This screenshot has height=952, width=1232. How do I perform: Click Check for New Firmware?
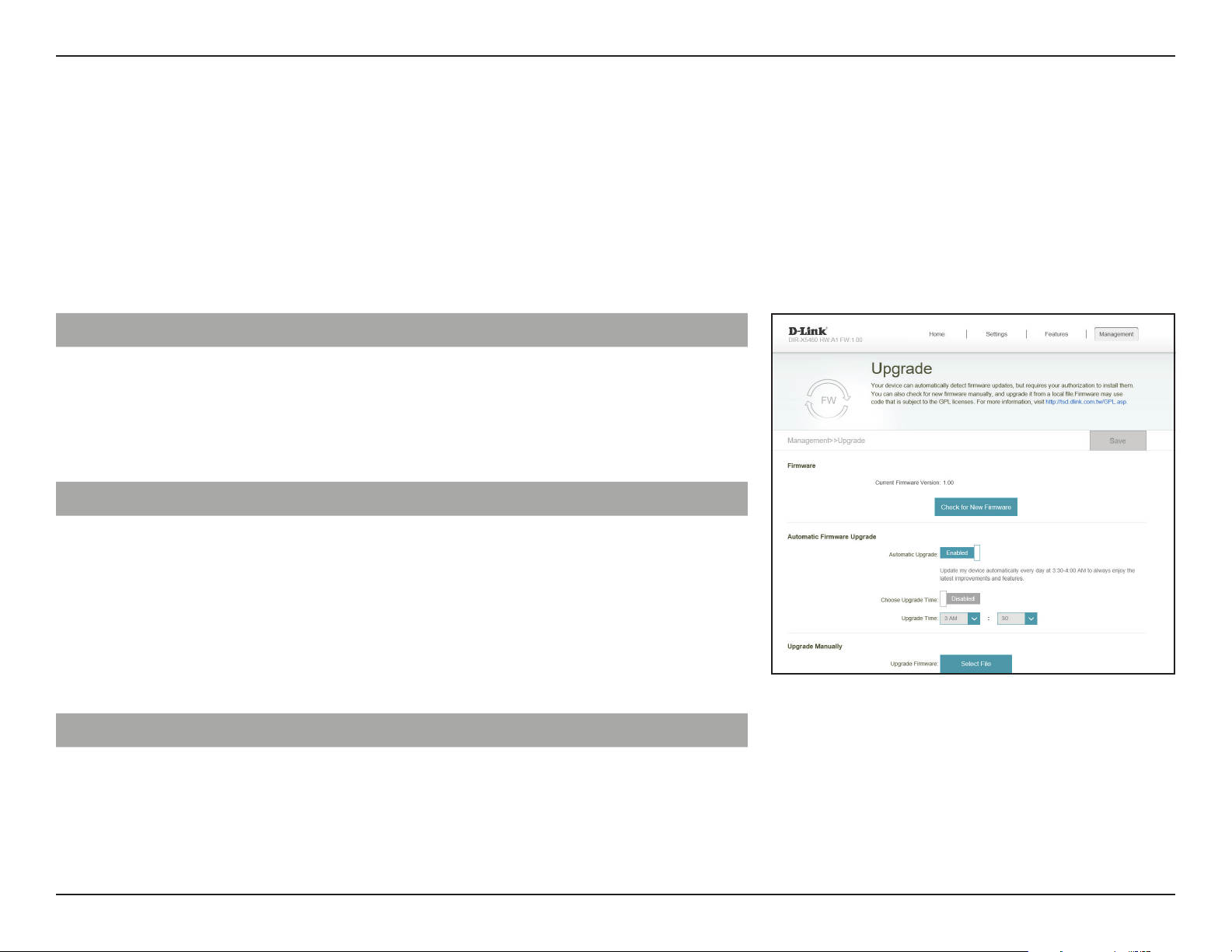975,507
